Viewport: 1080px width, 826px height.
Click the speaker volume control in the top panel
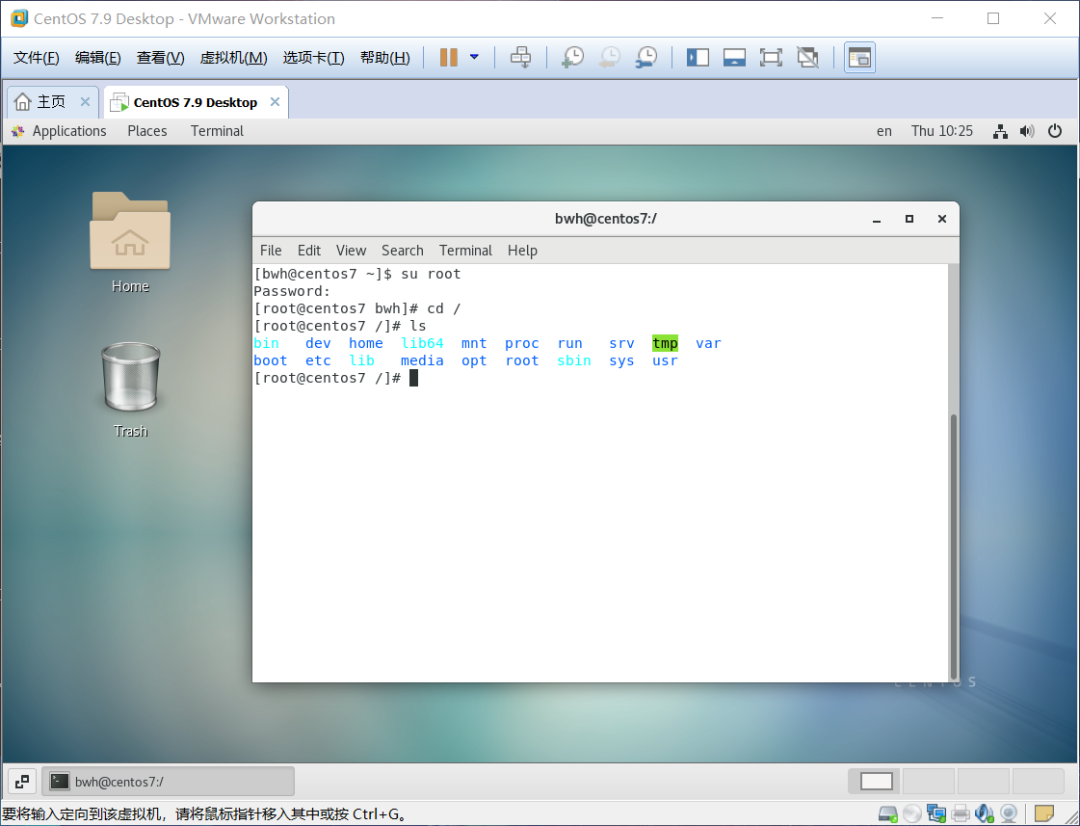tap(1027, 130)
